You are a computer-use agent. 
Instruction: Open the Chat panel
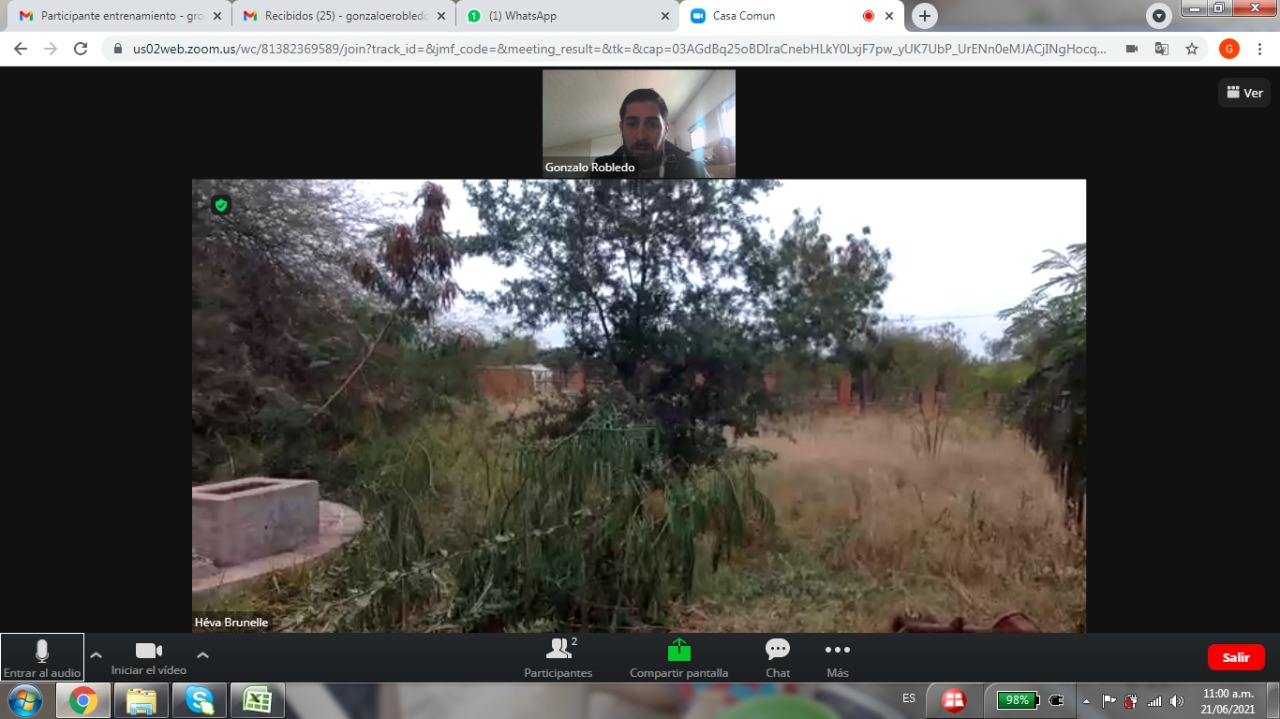point(777,657)
